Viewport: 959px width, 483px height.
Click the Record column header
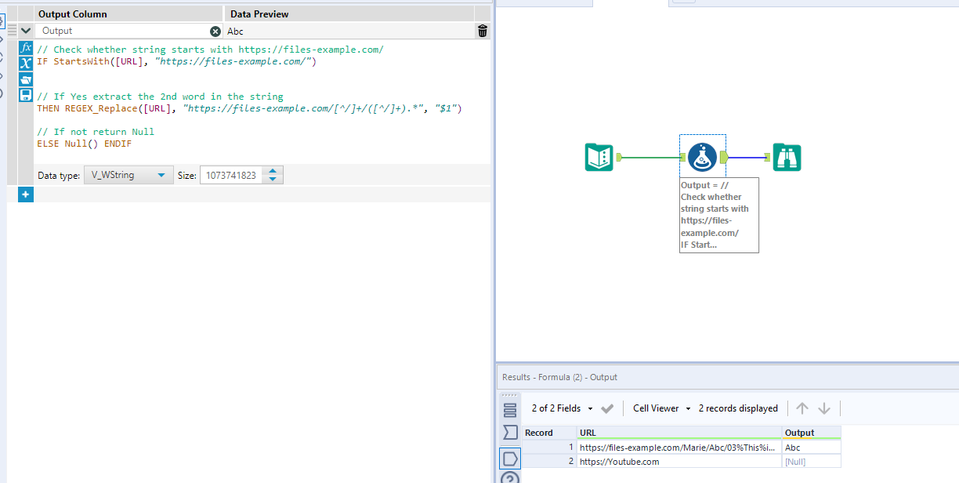click(549, 432)
